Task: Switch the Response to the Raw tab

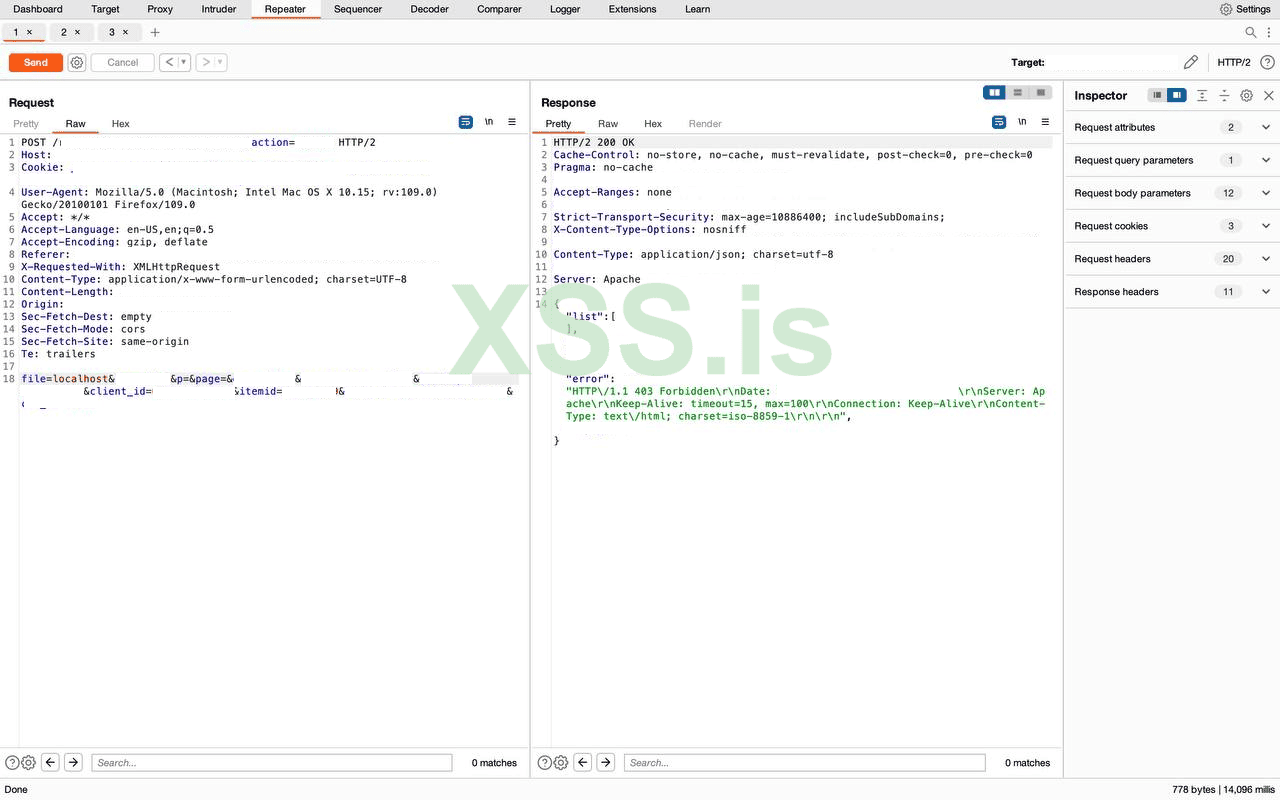Action: [x=608, y=124]
